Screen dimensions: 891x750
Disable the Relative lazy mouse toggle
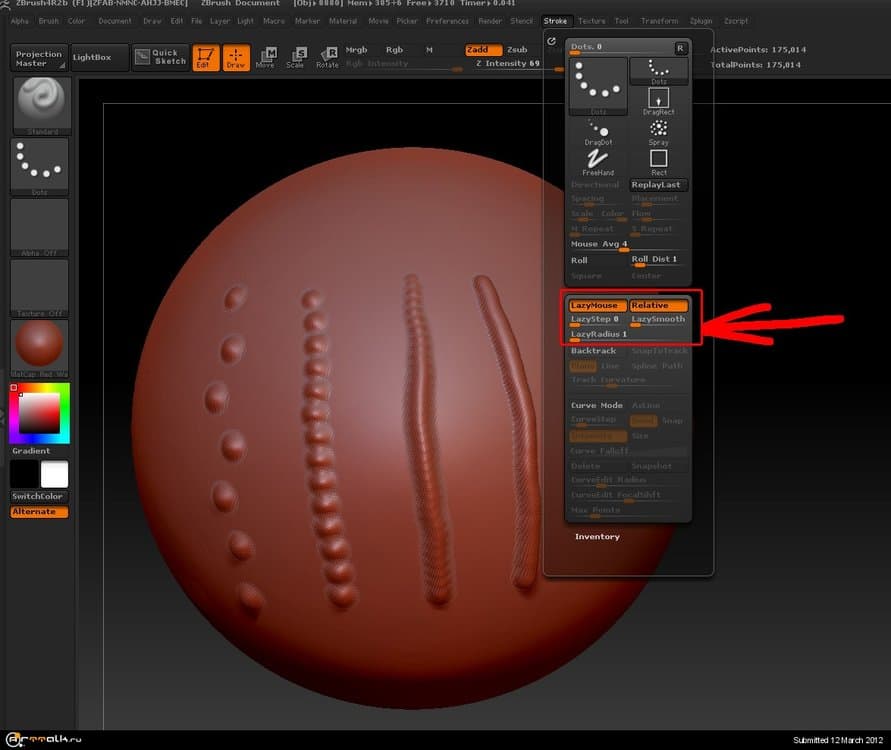click(x=659, y=305)
